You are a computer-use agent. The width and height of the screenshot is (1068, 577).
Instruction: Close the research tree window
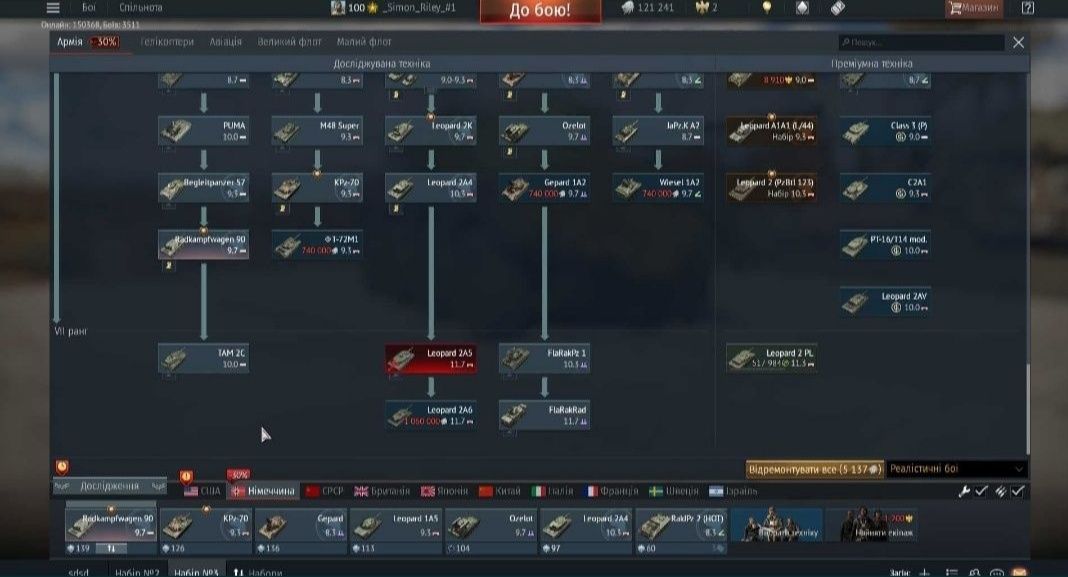coord(1018,42)
